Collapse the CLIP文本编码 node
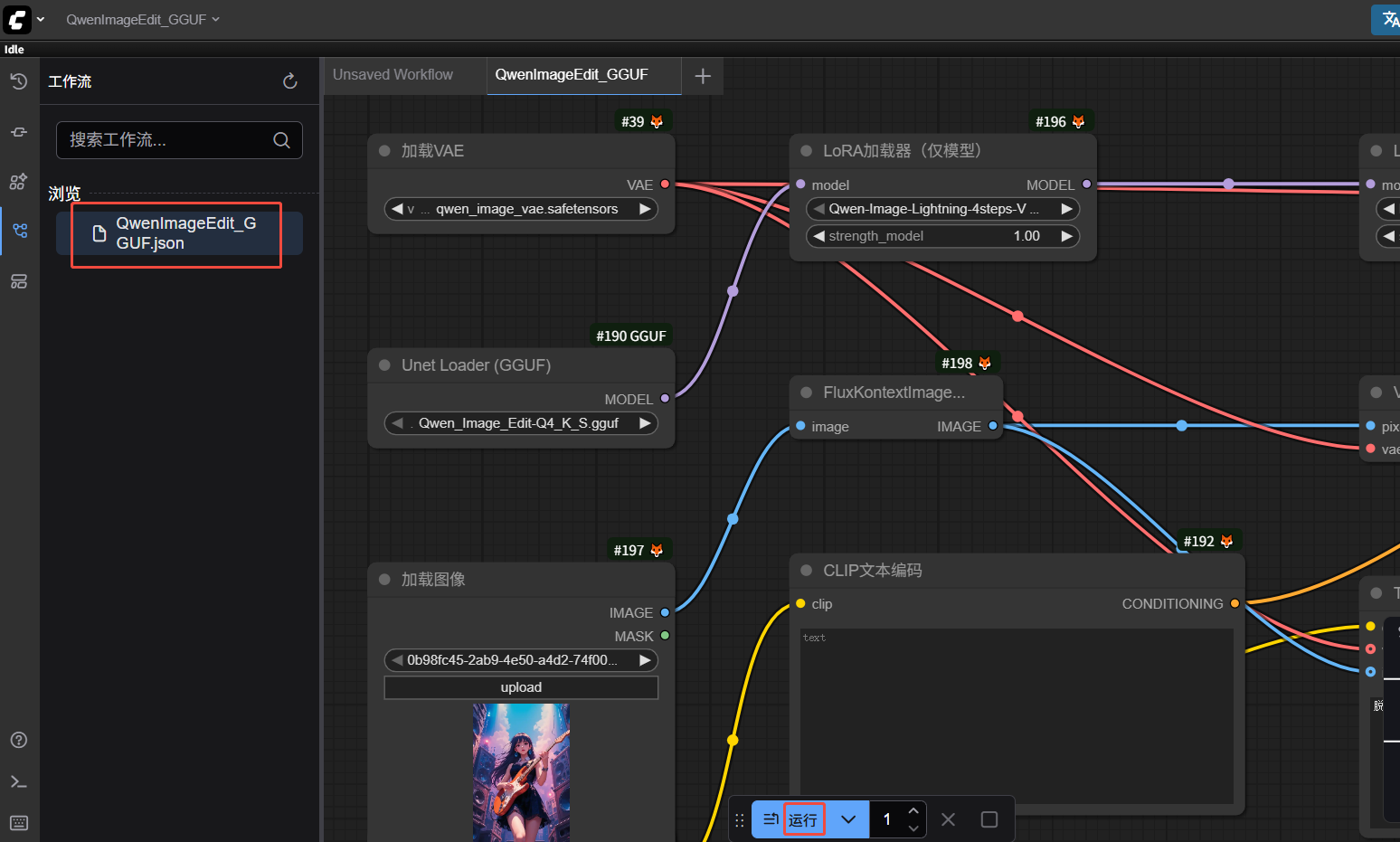Image resolution: width=1400 pixels, height=842 pixels. [806, 571]
